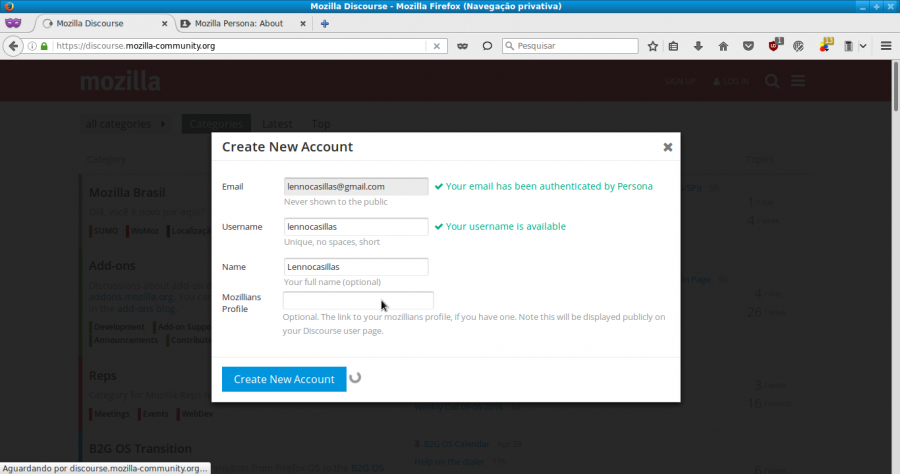Viewport: 900px width, 474px height.
Task: Close the Create New Account dialog
Action: (668, 147)
